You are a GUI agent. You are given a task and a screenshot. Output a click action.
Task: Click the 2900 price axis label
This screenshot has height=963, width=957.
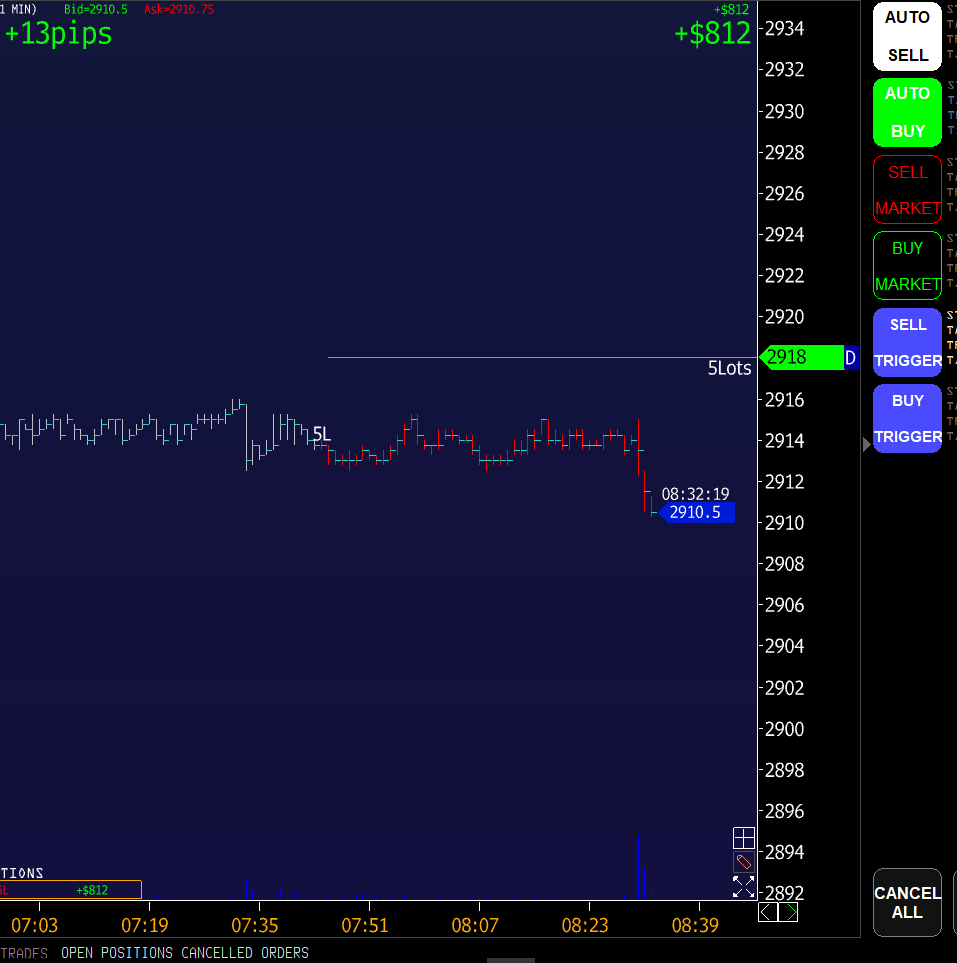click(x=784, y=730)
